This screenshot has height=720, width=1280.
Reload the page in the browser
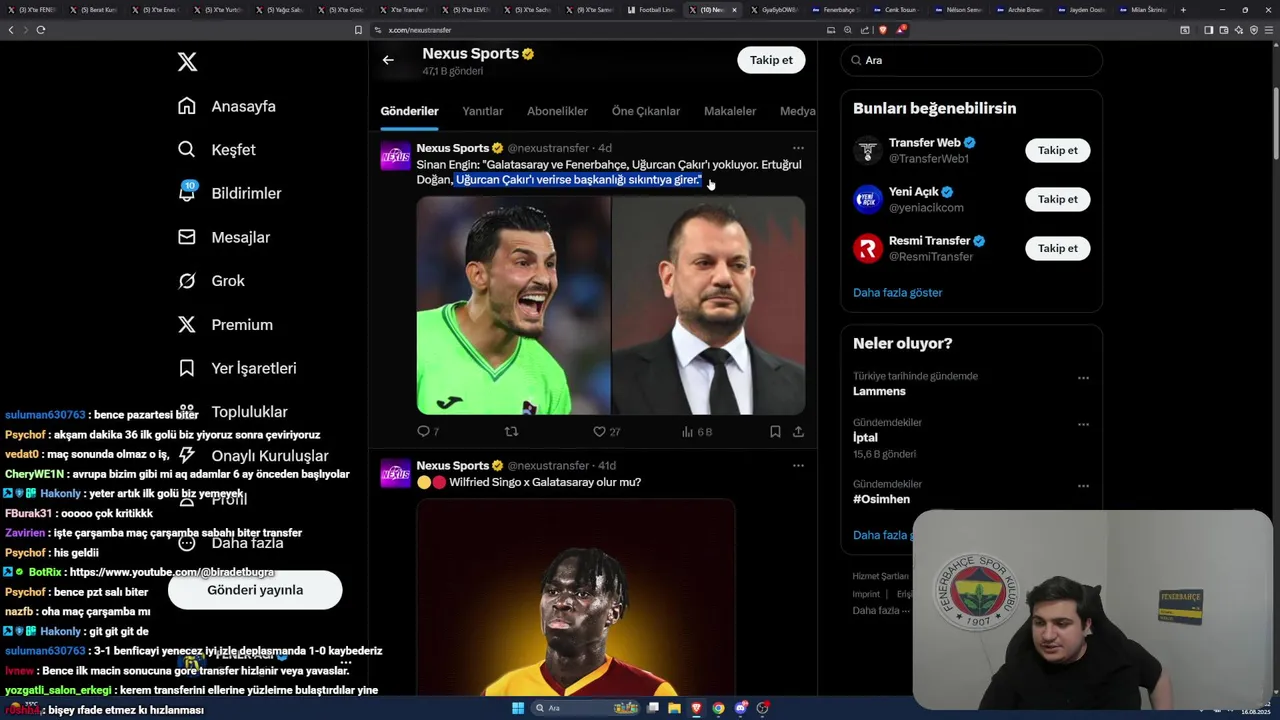(x=40, y=30)
